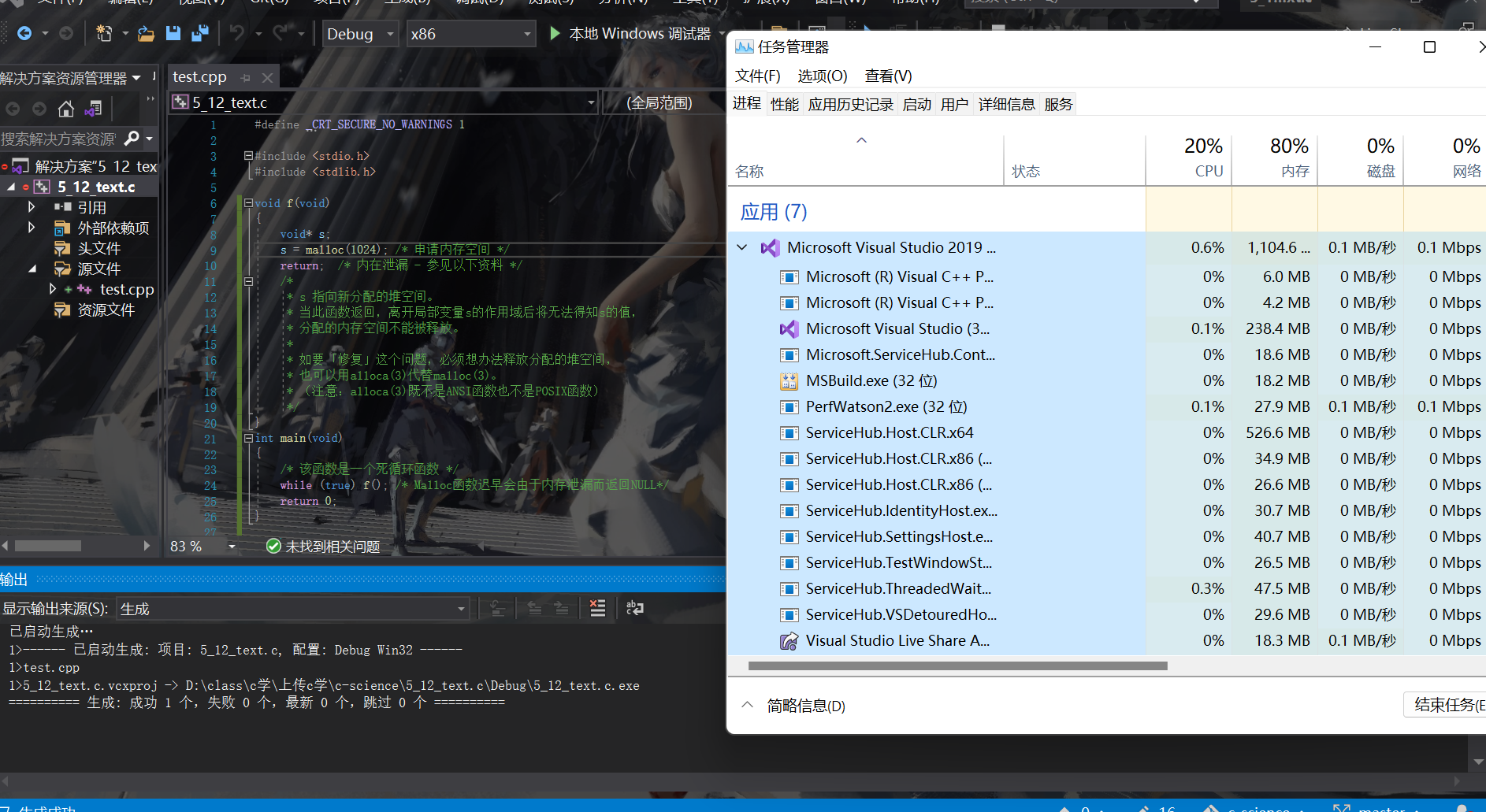This screenshot has height=812, width=1486.
Task: Select test.cpp in Solution Explorer tree
Action: coord(126,289)
